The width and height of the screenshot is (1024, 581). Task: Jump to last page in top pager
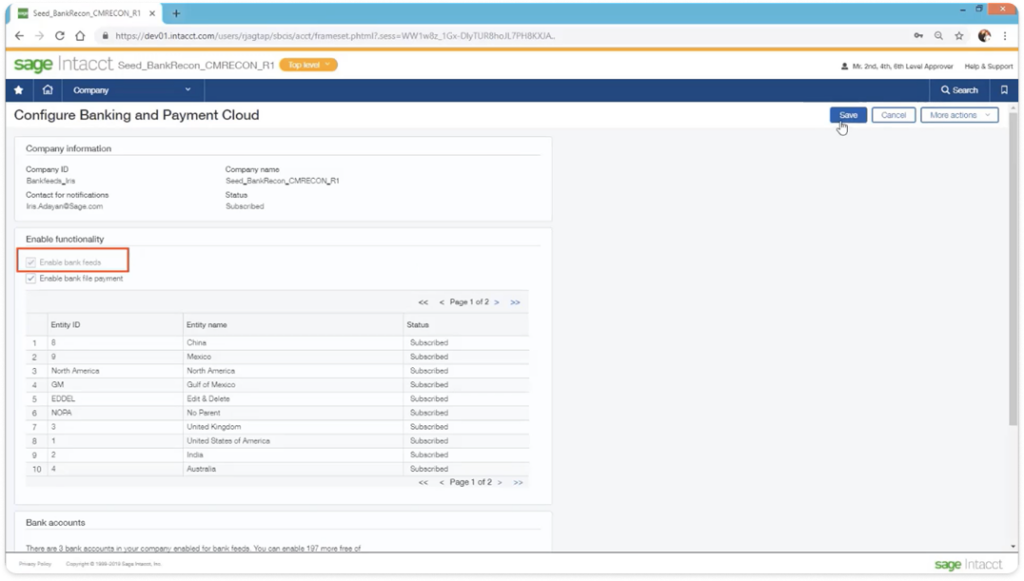pyautogui.click(x=515, y=302)
